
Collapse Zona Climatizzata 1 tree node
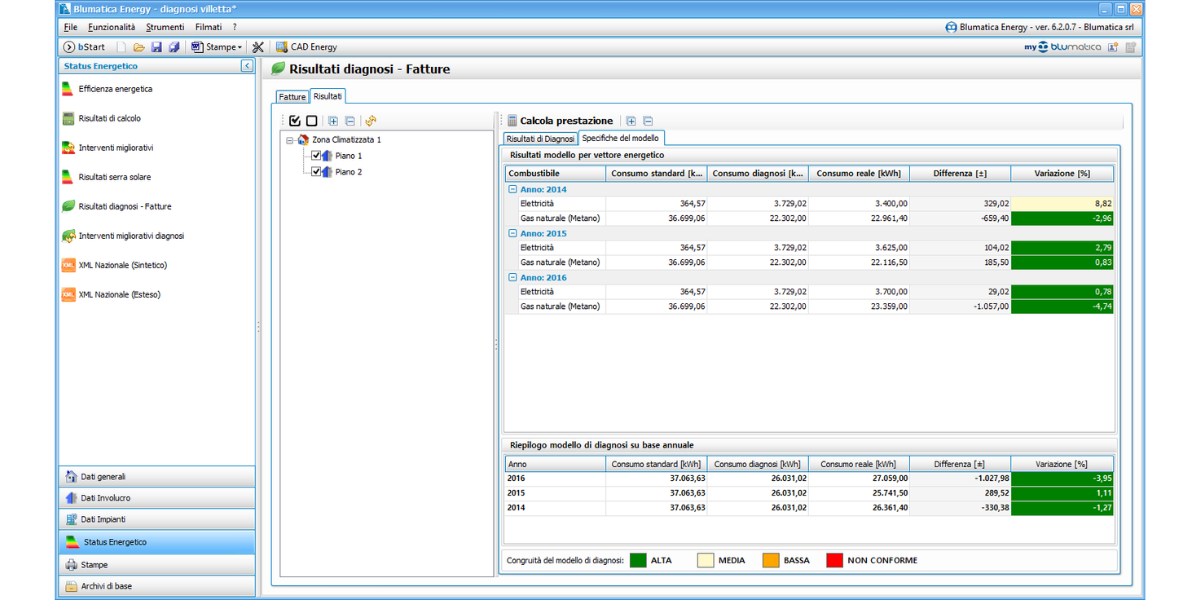coord(289,140)
